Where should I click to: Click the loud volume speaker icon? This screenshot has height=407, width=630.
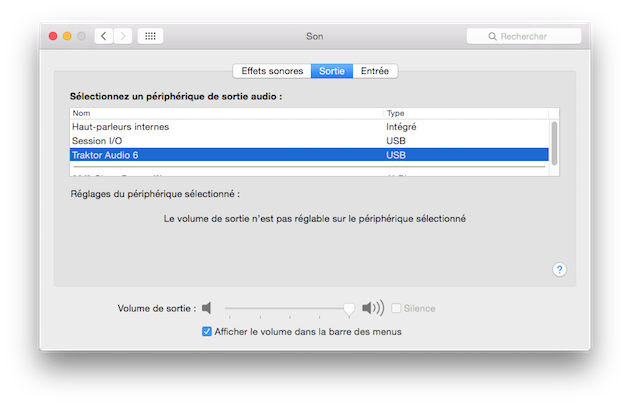373,308
